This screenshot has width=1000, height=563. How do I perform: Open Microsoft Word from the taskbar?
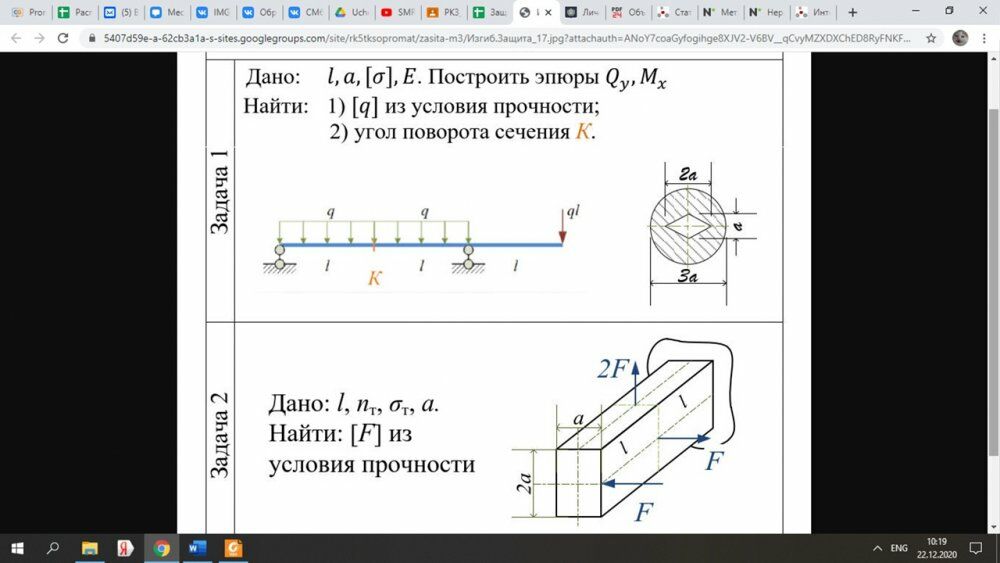tap(197, 548)
